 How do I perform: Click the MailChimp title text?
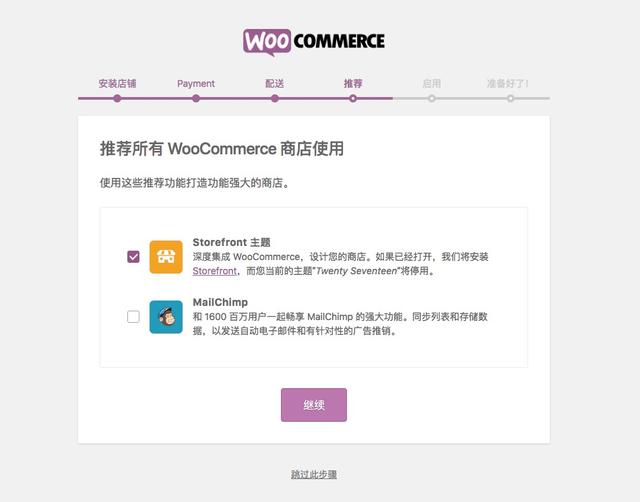click(x=220, y=302)
